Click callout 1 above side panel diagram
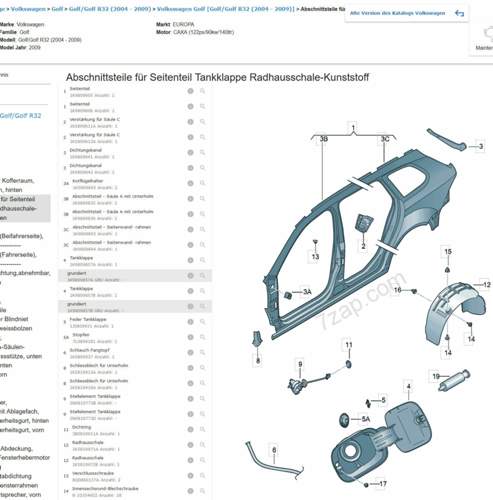Screen dimensions: 493x500 (353, 127)
